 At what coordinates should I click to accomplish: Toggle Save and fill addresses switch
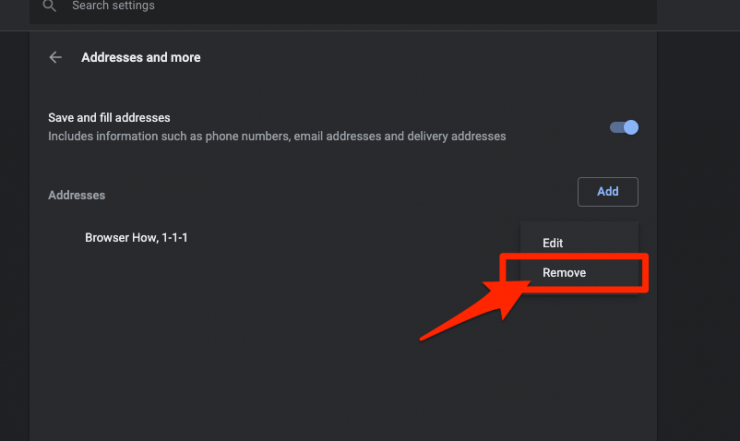tap(624, 127)
